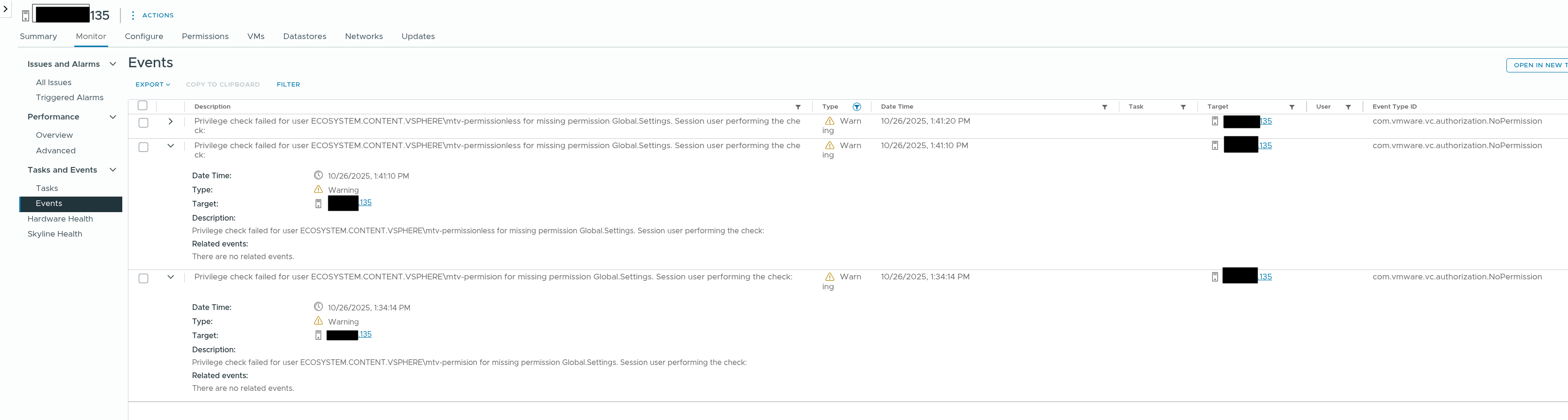Toggle the select-all events checkbox in header

143,106
